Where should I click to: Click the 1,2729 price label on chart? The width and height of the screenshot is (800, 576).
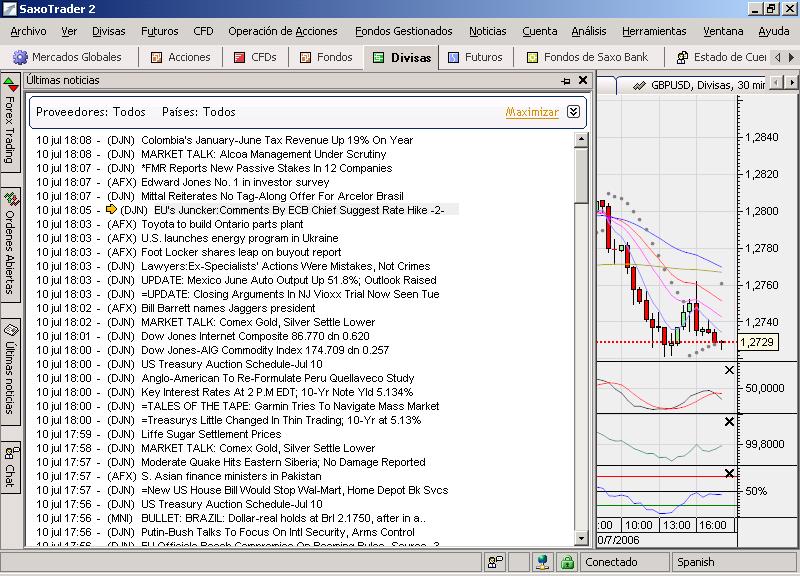[x=758, y=342]
